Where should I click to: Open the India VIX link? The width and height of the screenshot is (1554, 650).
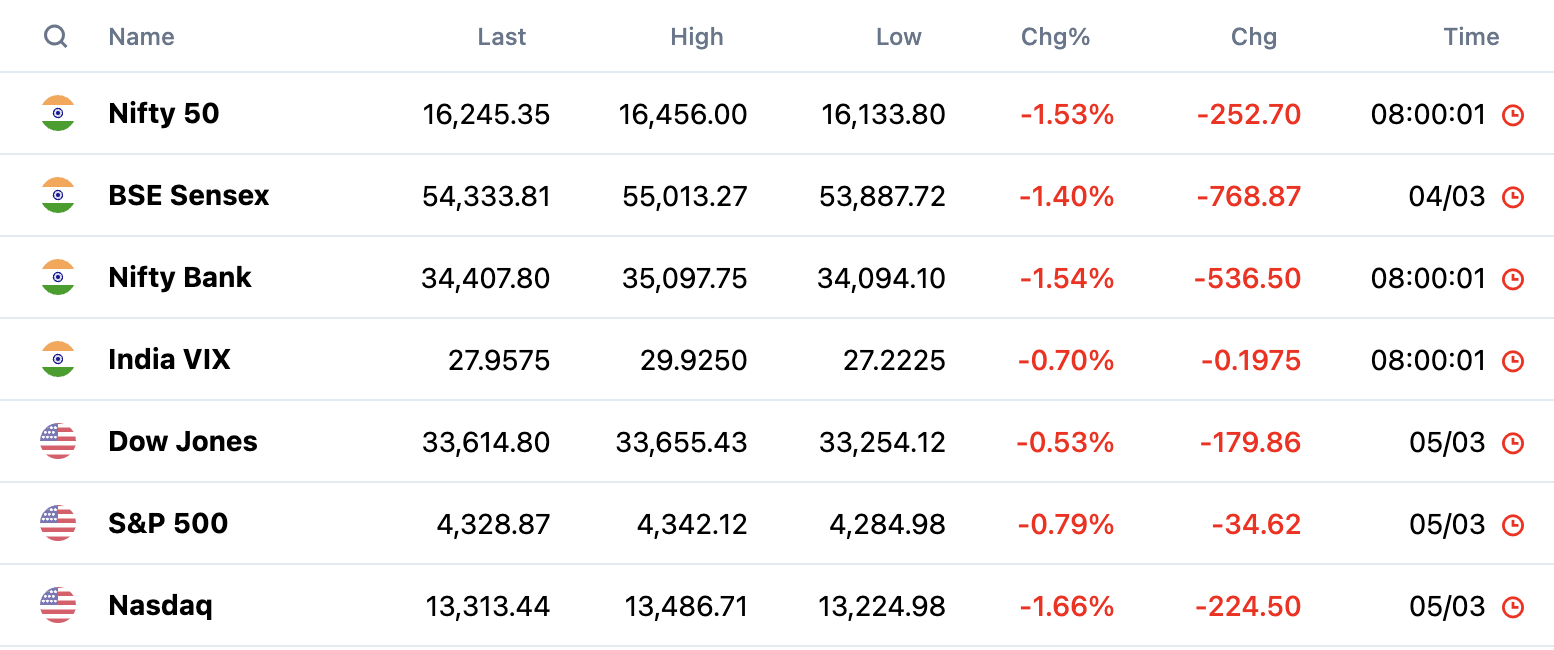click(169, 359)
